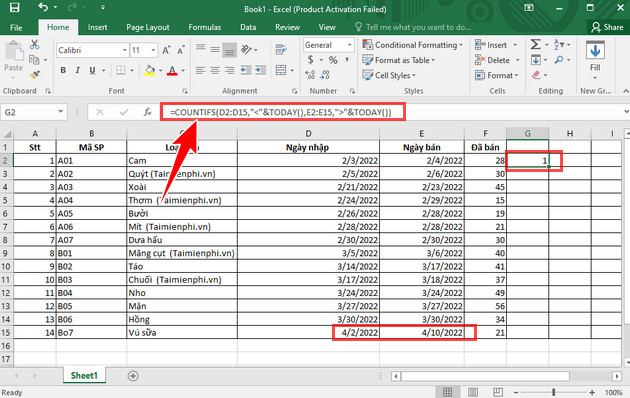Click Sort & Filter icon
Image resolution: width=630 pixels, height=398 pixels.
tap(559, 45)
